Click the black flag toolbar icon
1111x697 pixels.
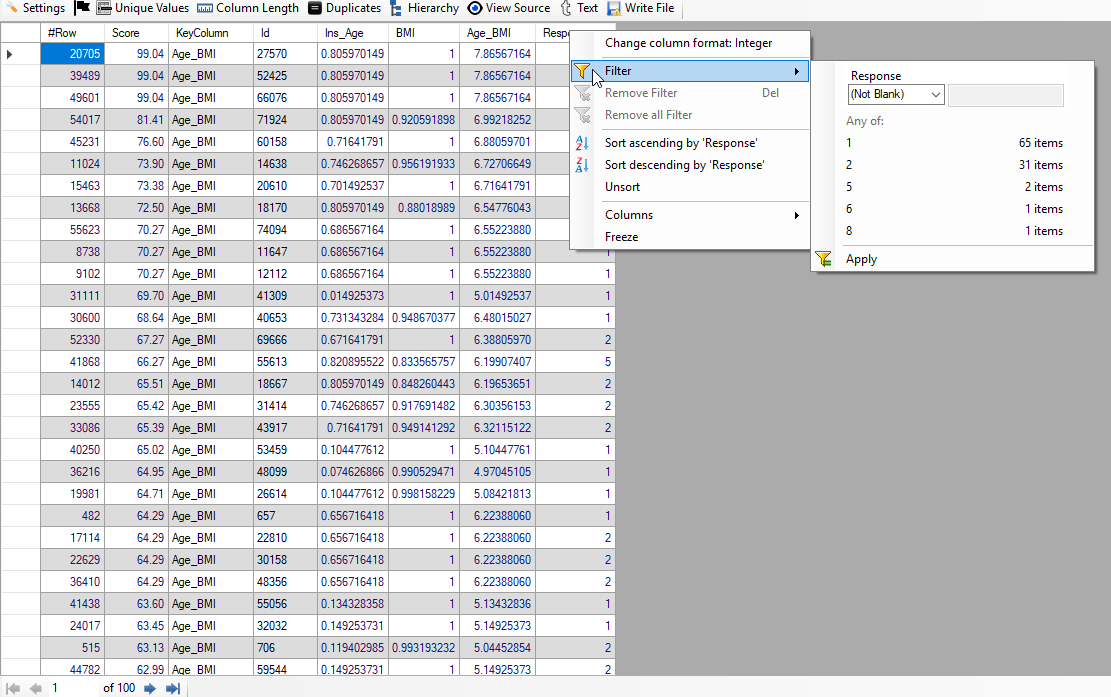tap(82, 8)
